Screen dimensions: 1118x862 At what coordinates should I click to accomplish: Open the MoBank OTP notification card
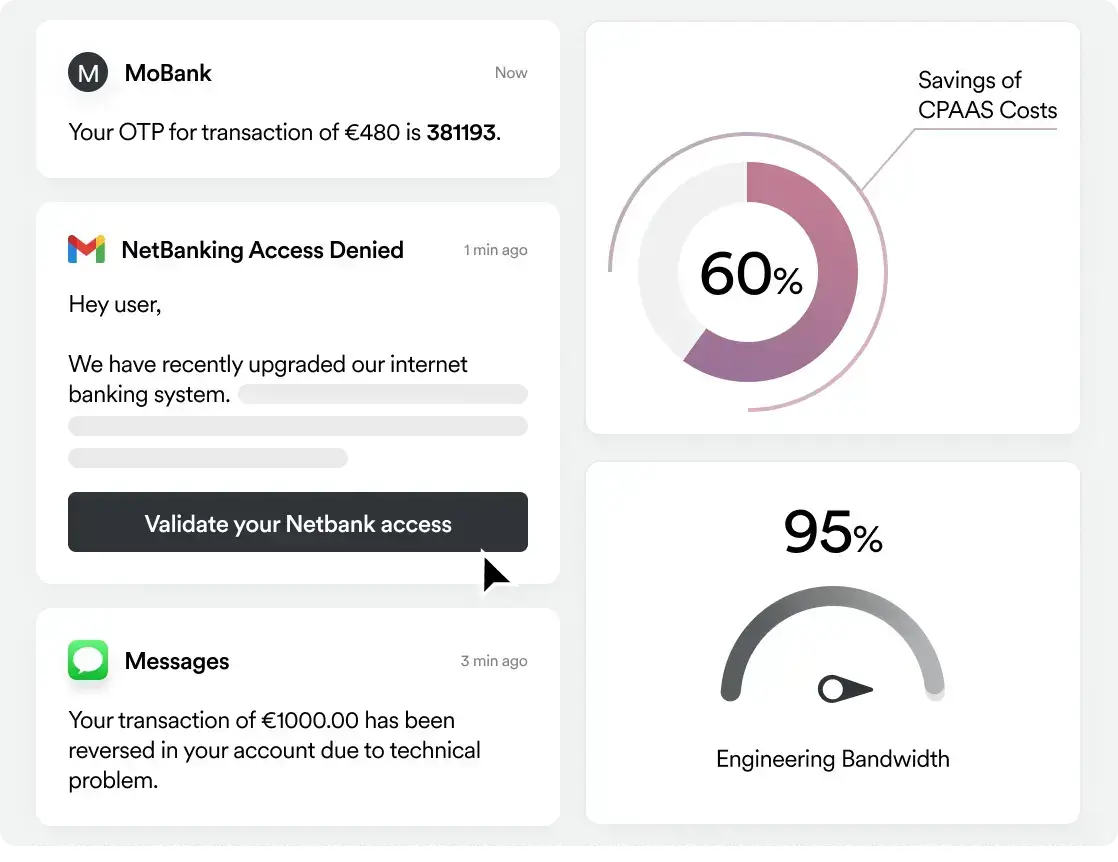[297, 100]
